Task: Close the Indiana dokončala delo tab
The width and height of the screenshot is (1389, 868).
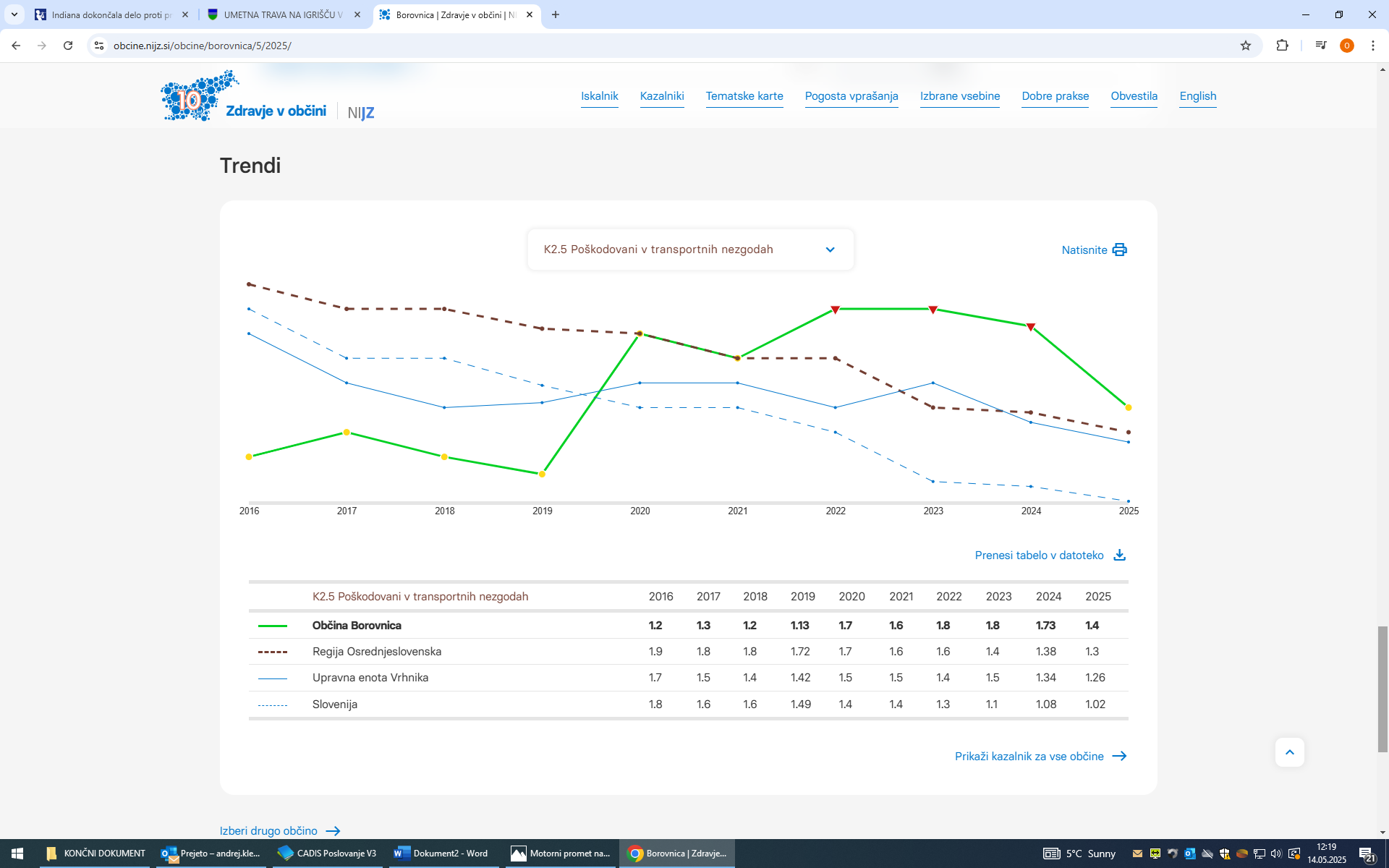Action: point(184,14)
